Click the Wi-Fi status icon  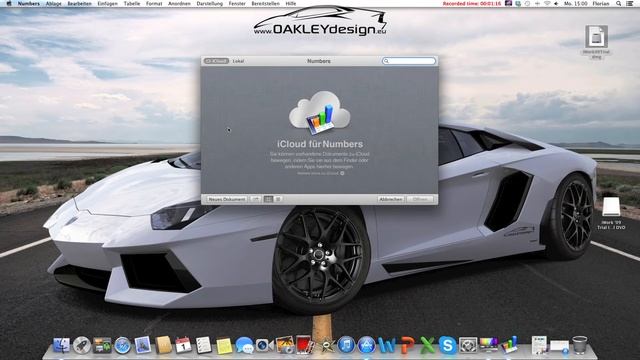(547, 3)
